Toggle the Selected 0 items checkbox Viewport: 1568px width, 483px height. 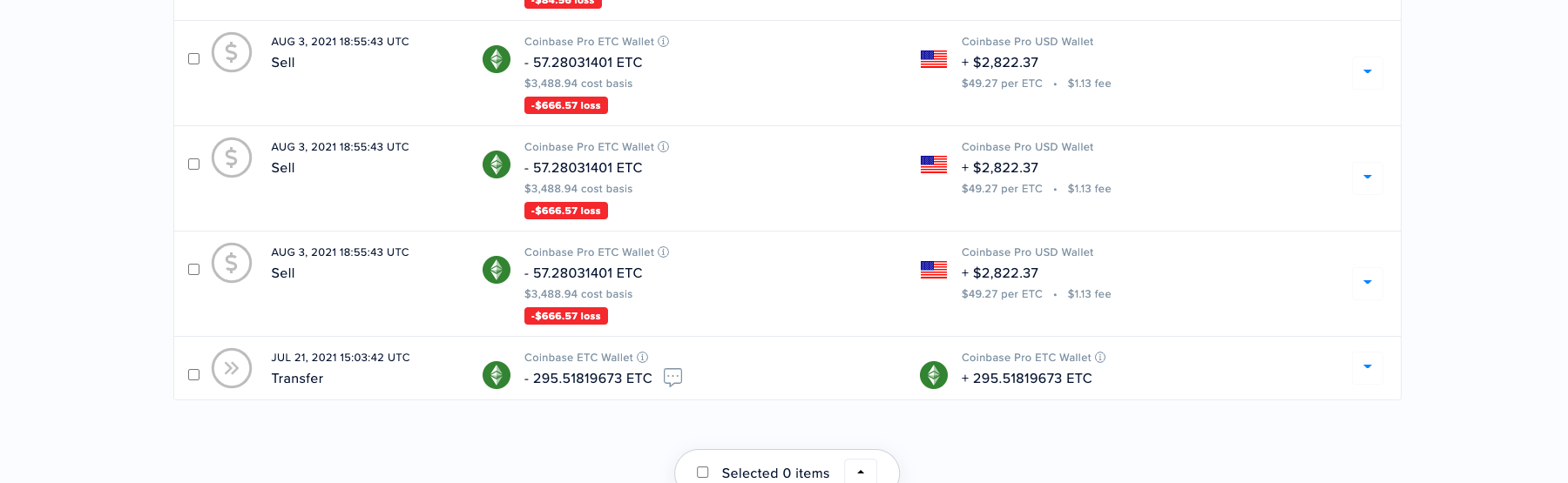pyautogui.click(x=703, y=473)
